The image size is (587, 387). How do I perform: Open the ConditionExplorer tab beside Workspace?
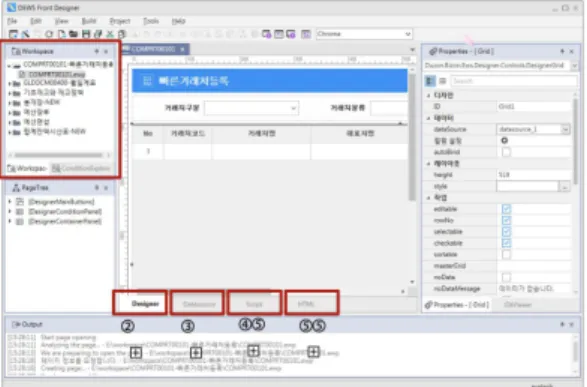tap(81, 168)
